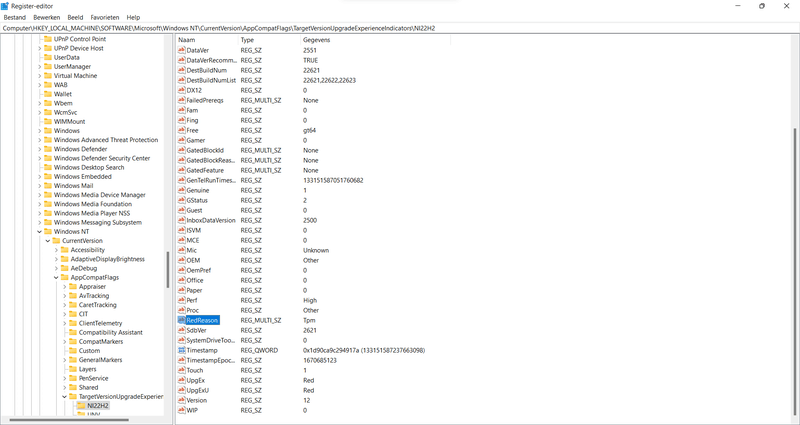
Task: Expand the UPnP Device Host node
Action: pos(39,48)
